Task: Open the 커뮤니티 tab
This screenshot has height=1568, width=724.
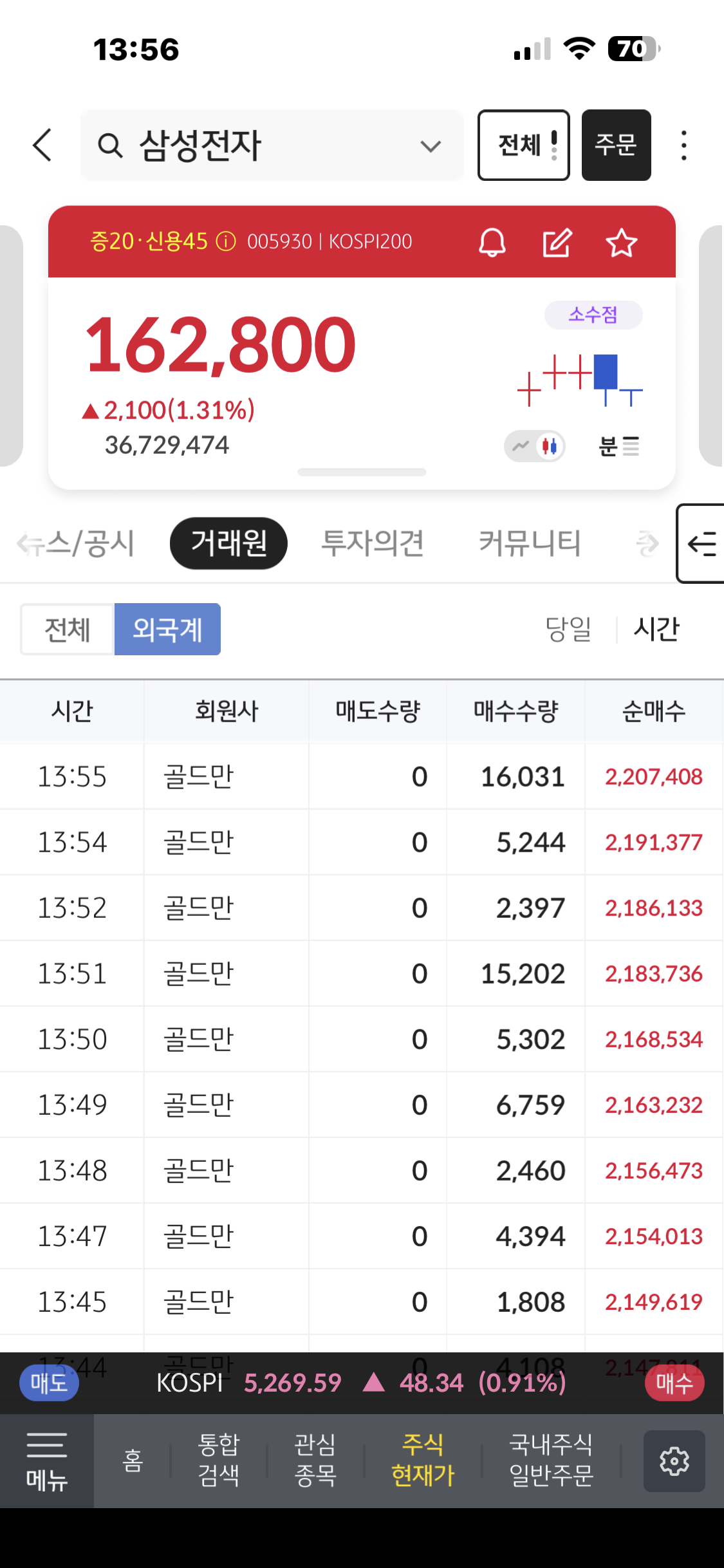Action: tap(529, 543)
